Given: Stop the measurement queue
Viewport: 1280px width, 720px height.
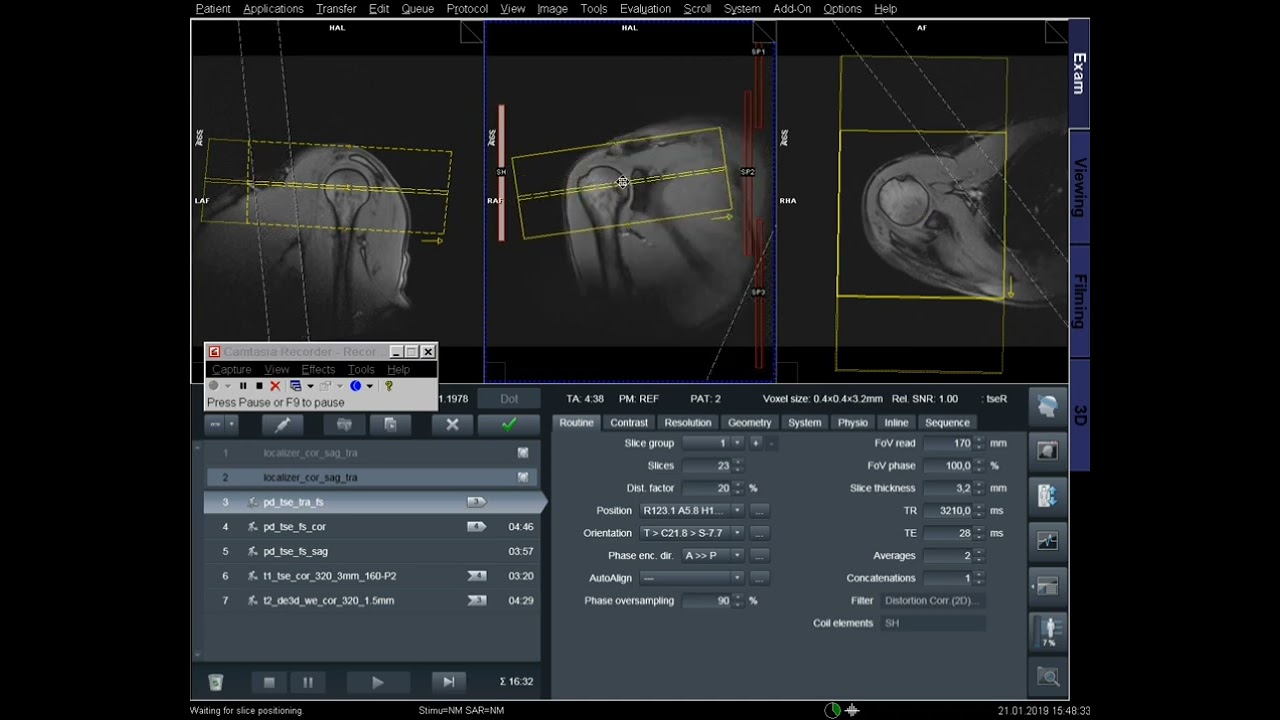Looking at the screenshot, I should [x=269, y=682].
